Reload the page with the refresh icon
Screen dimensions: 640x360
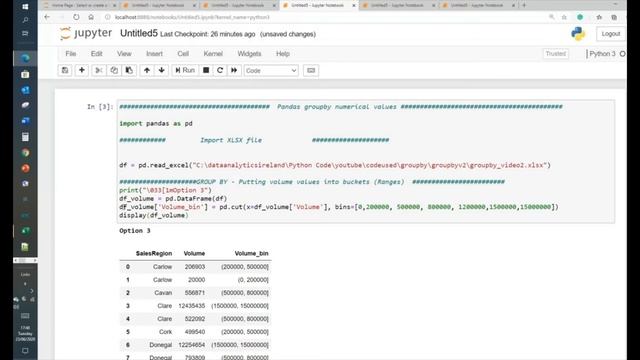click(76, 17)
